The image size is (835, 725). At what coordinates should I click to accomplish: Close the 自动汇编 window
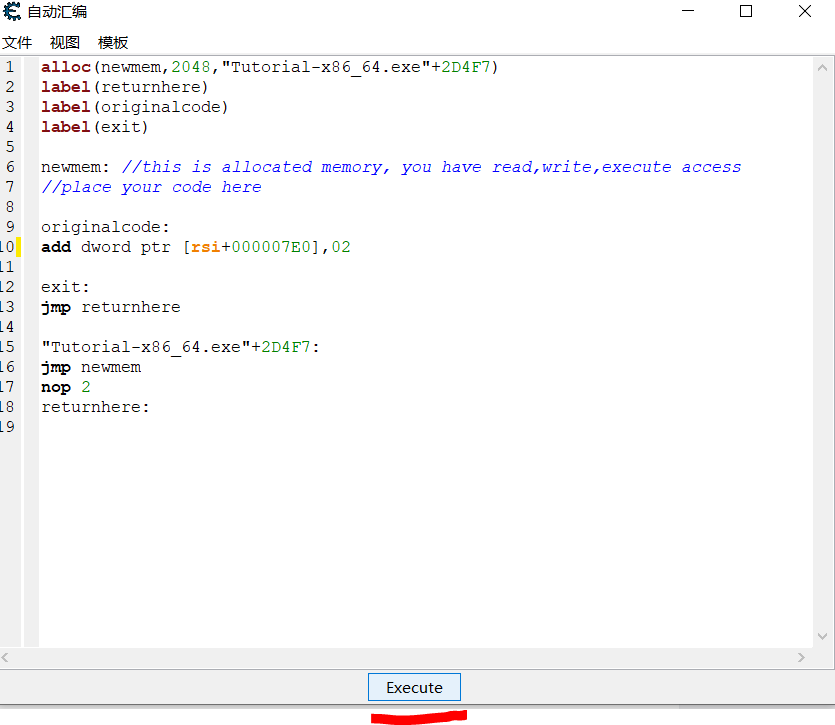(804, 12)
